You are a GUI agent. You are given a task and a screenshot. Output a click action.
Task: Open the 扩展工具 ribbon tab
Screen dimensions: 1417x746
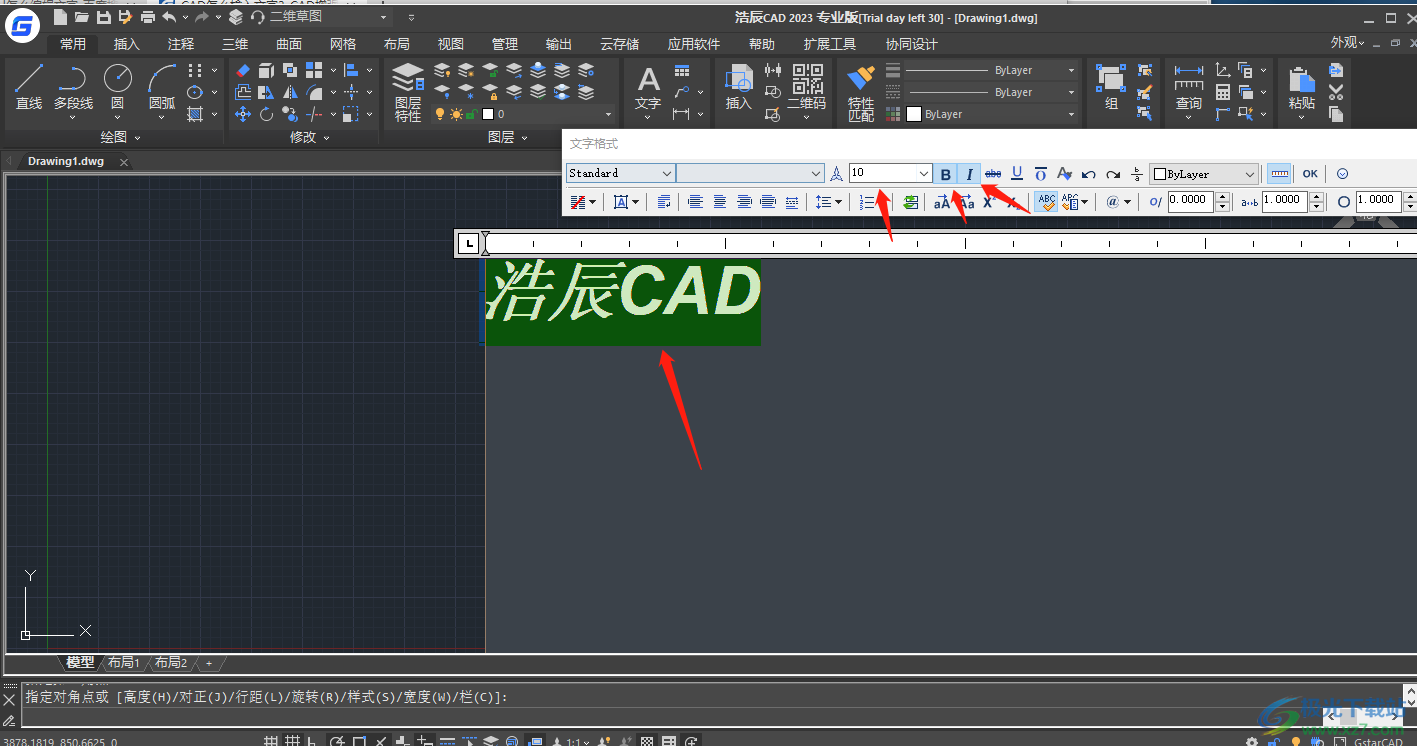(x=830, y=44)
